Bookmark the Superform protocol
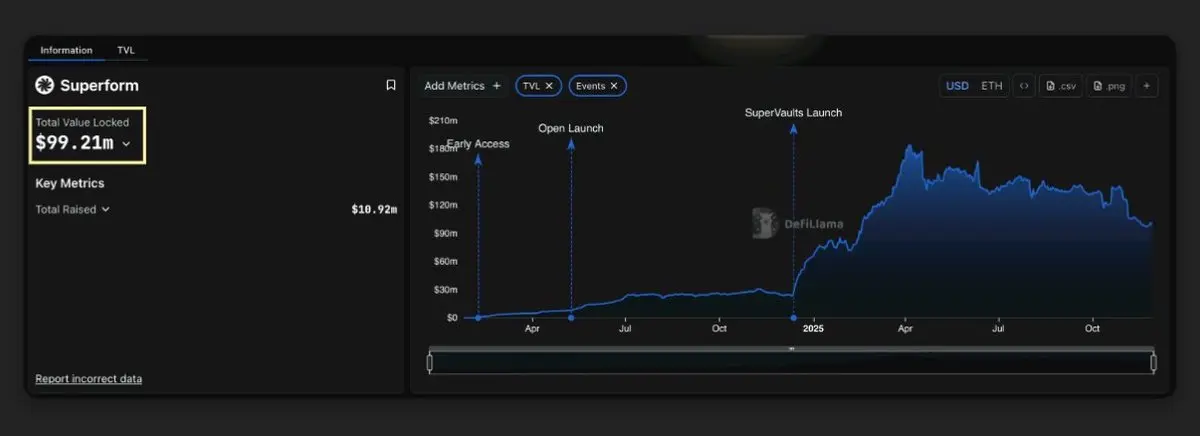 point(391,85)
